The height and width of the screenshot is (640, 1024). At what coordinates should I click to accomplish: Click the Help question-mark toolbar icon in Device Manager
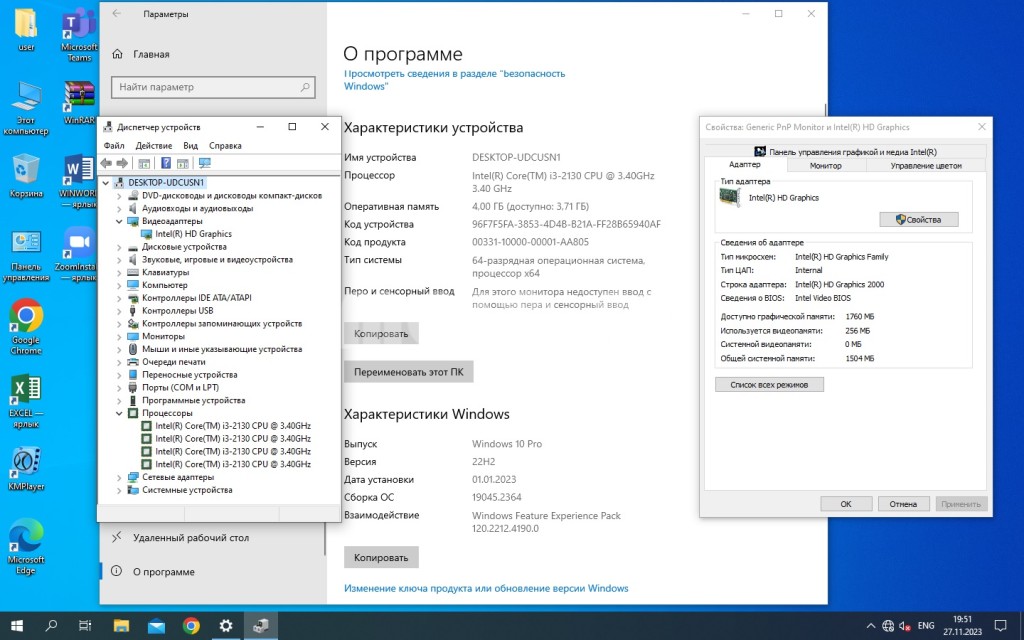pos(166,163)
